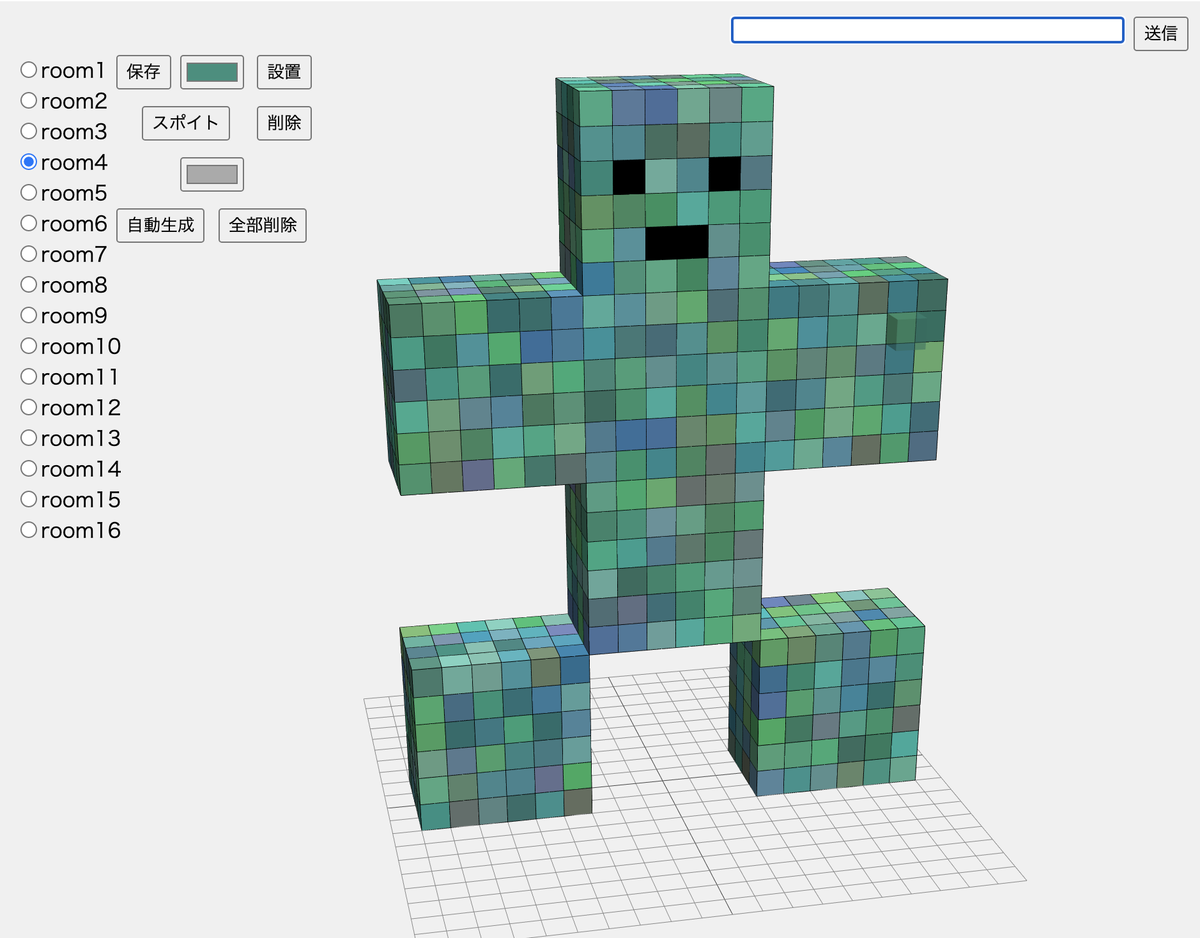
Task: Click the figure's right black eye
Action: (x=725, y=173)
